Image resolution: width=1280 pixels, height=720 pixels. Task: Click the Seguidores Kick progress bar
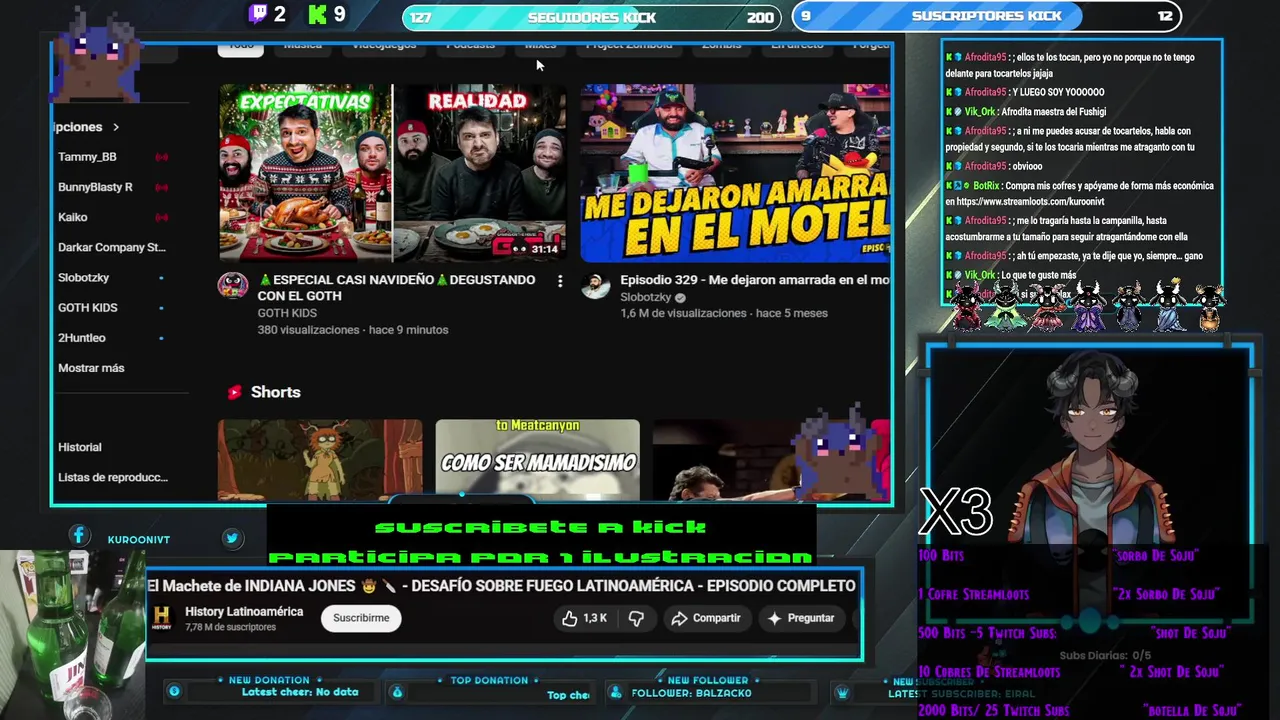tap(592, 17)
